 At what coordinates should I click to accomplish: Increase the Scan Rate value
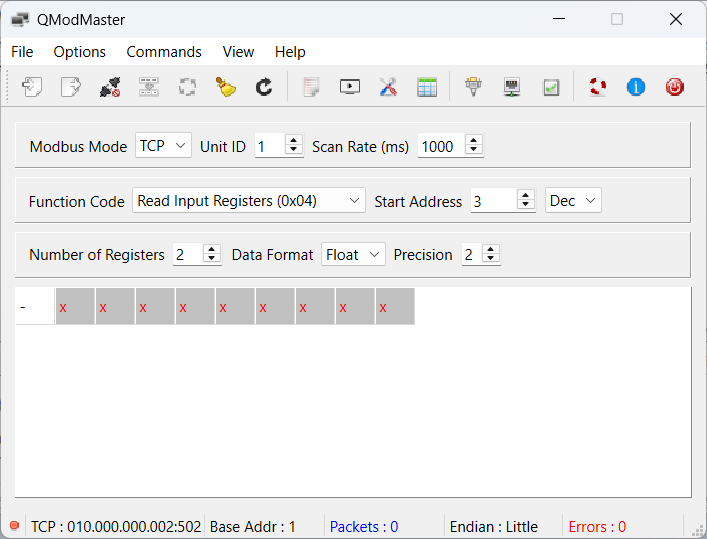[473, 140]
